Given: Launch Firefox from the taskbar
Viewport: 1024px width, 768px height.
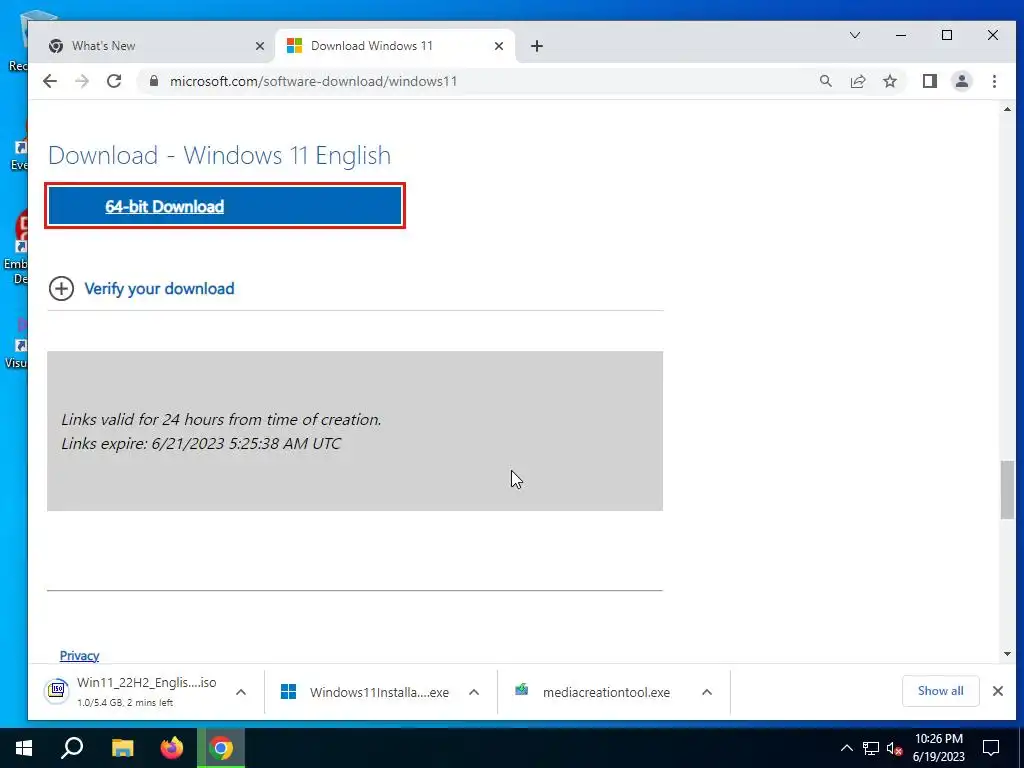Looking at the screenshot, I should [172, 748].
